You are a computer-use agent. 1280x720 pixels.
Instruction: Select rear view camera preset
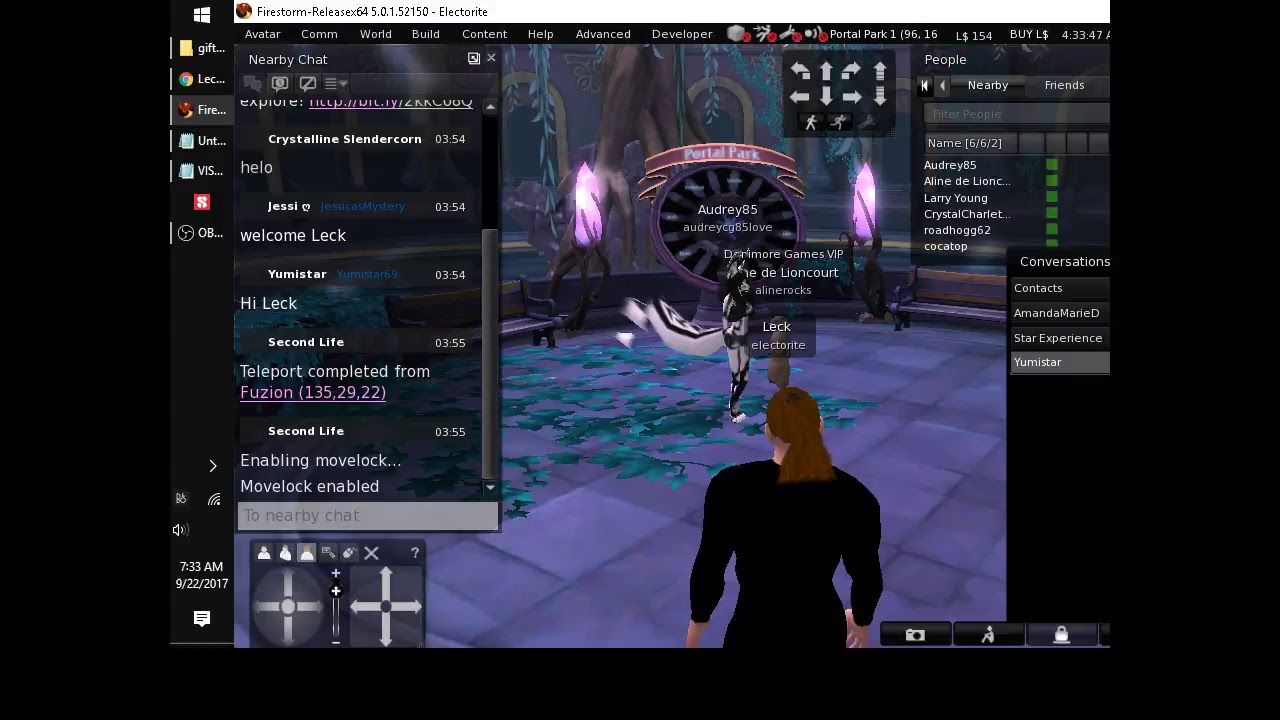point(306,553)
